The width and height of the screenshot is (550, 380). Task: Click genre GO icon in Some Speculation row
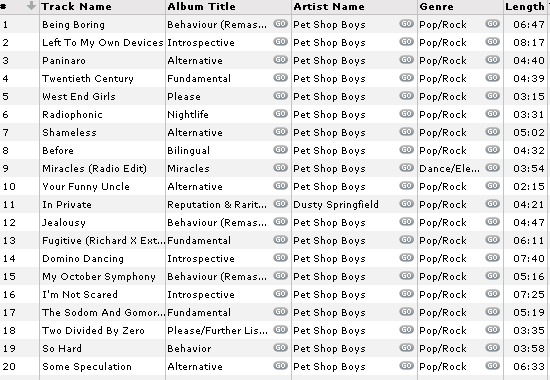(x=492, y=366)
